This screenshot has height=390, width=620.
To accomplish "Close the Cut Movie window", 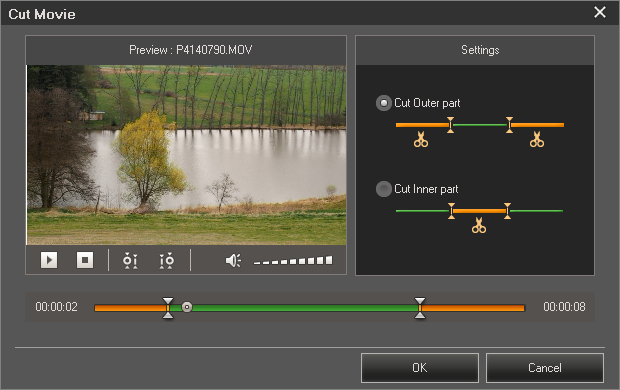I will point(600,12).
